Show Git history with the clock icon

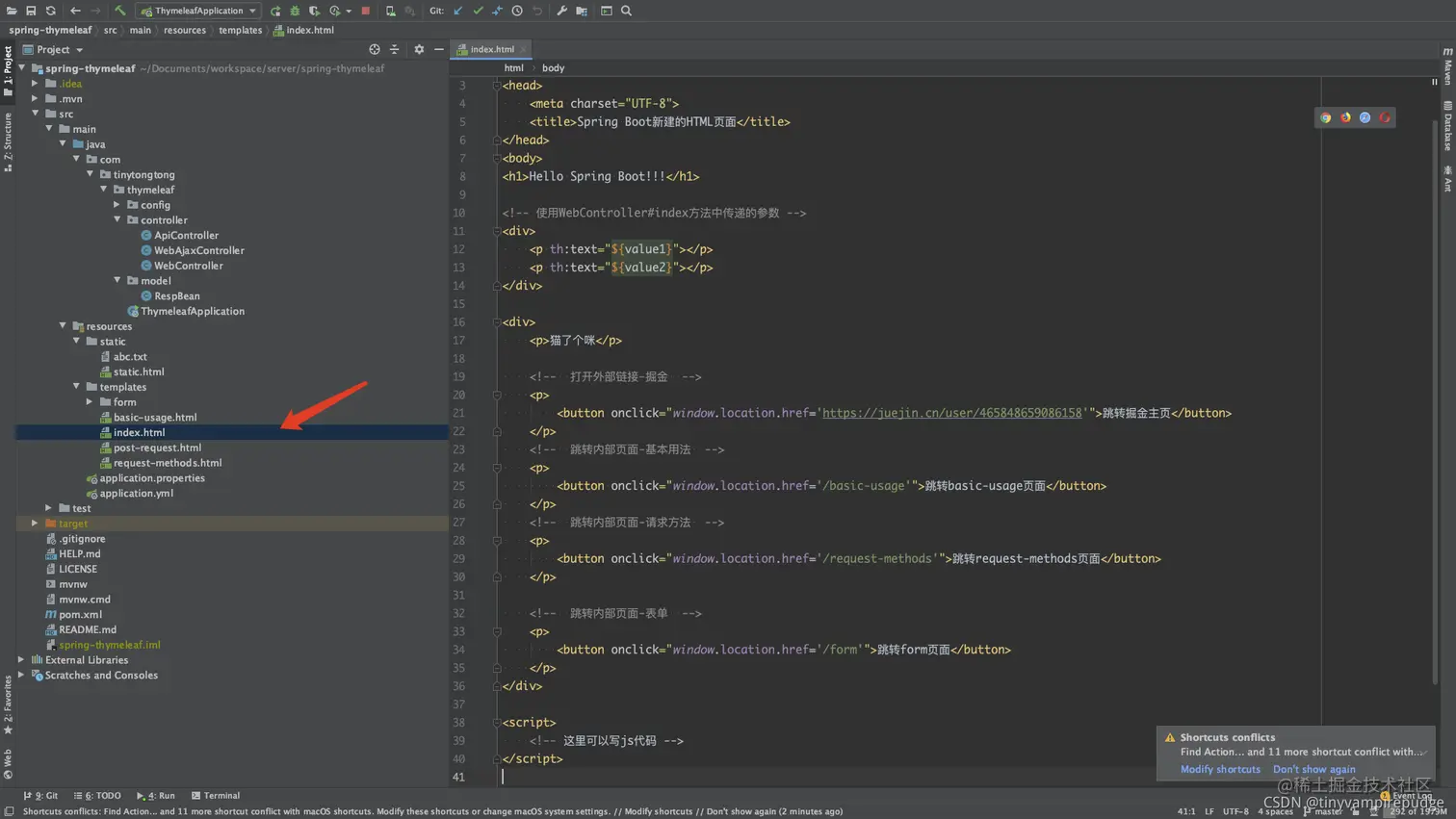(517, 11)
